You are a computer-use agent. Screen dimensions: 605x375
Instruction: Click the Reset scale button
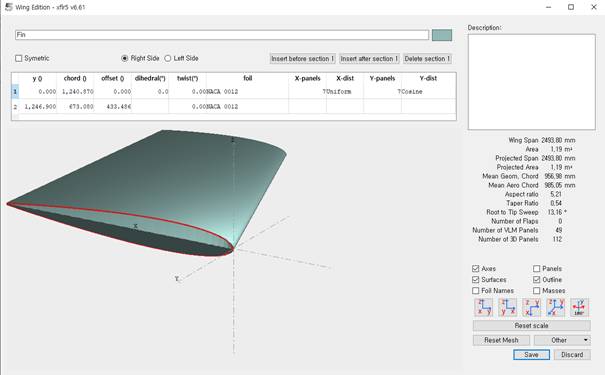(531, 326)
